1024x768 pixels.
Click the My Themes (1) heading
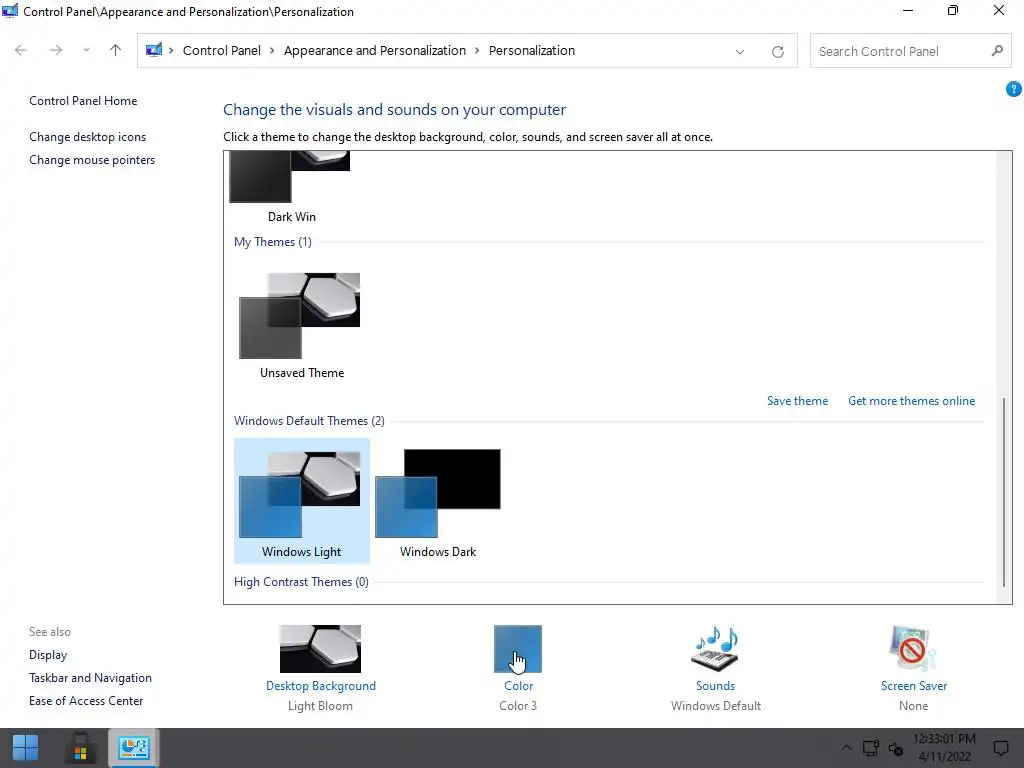(x=273, y=242)
